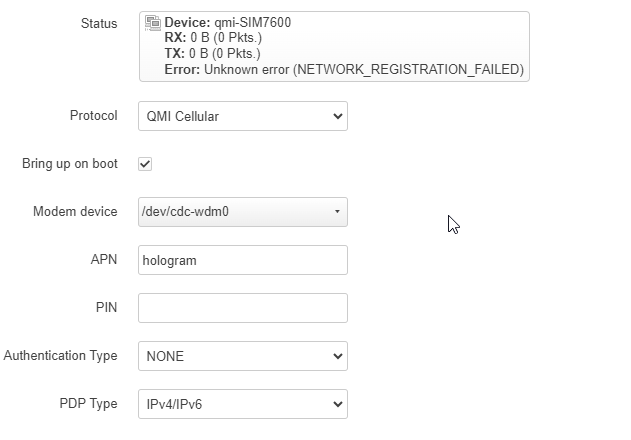Click the Protocol dropdown chevron arrow

click(338, 116)
